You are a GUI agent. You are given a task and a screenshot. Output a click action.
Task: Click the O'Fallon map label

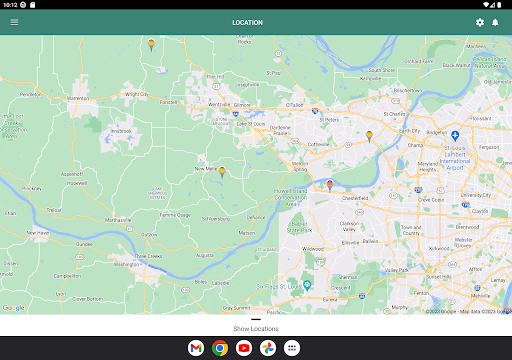point(294,105)
